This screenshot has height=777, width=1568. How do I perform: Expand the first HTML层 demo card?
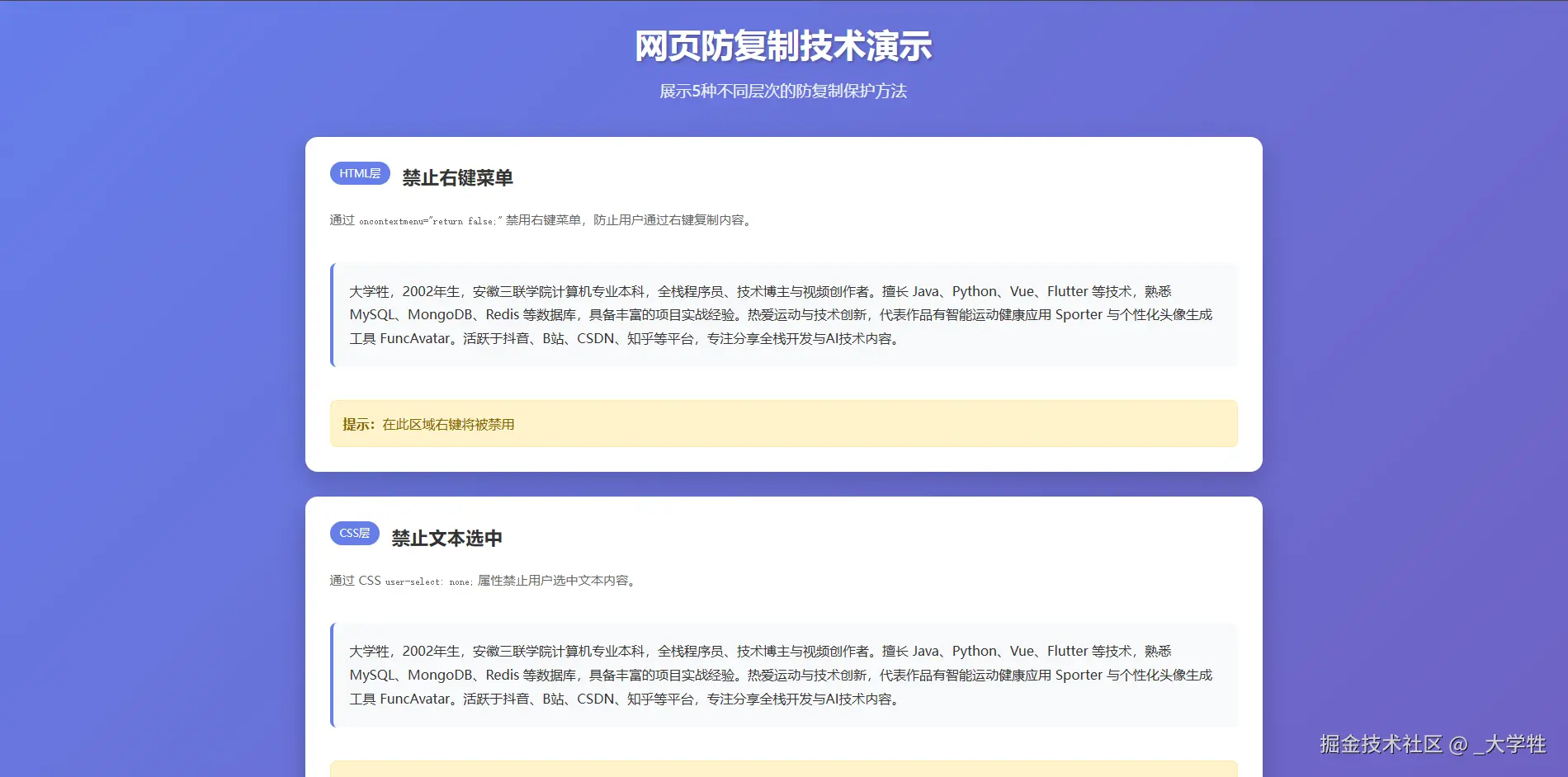(784, 305)
